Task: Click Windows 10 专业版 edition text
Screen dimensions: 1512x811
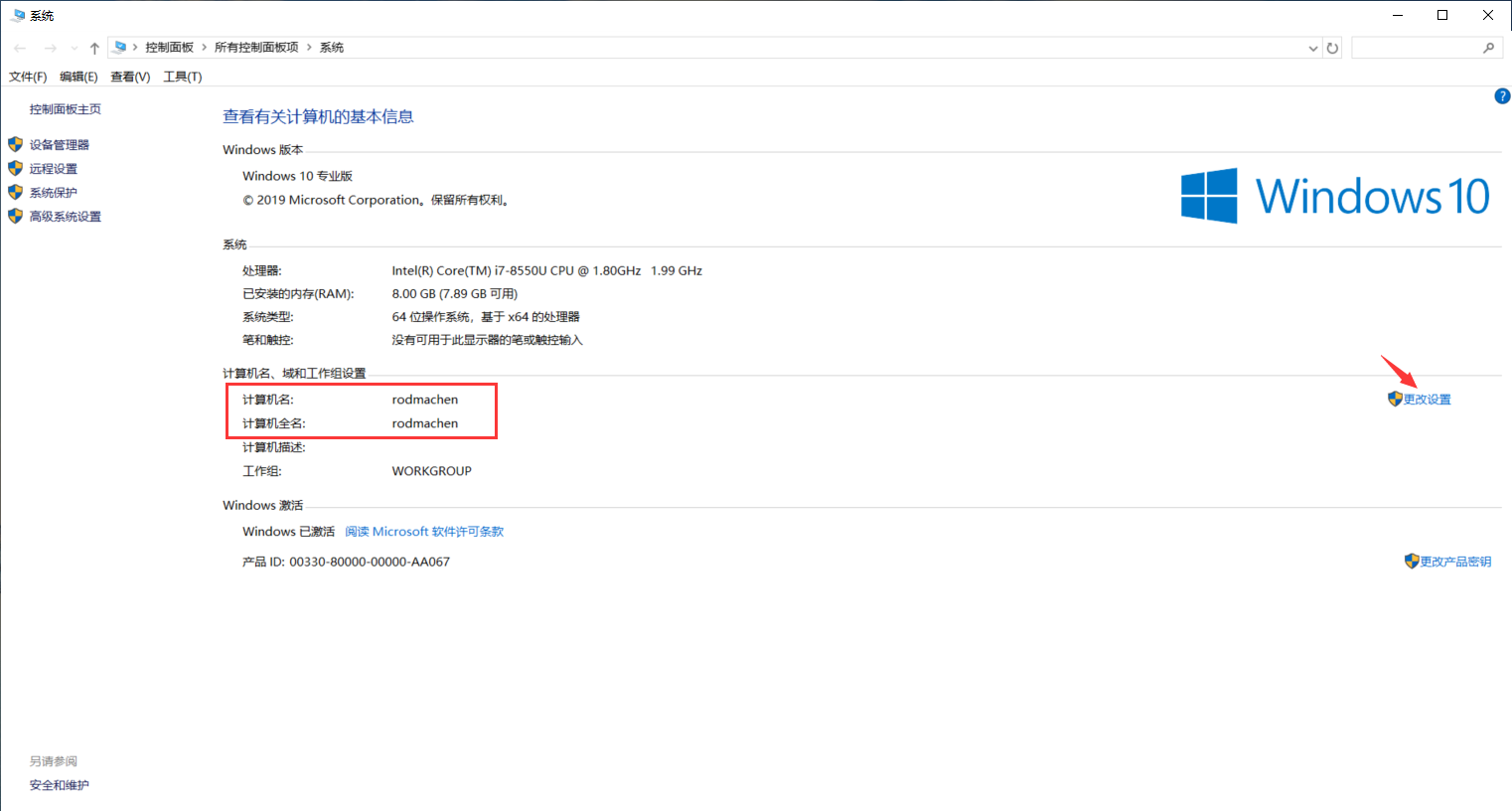Action: point(298,176)
